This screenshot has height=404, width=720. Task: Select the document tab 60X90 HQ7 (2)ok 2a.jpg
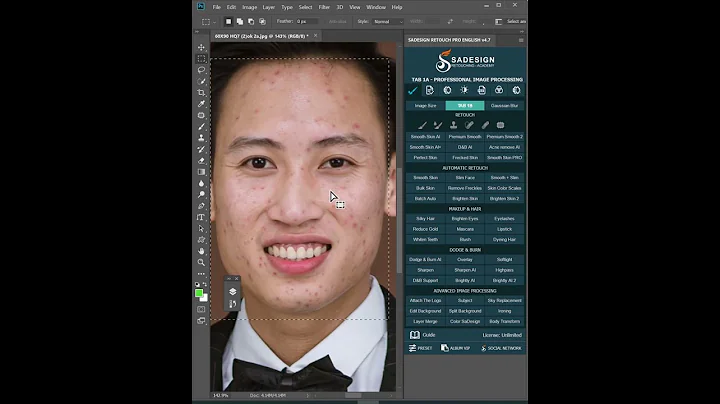pos(261,36)
